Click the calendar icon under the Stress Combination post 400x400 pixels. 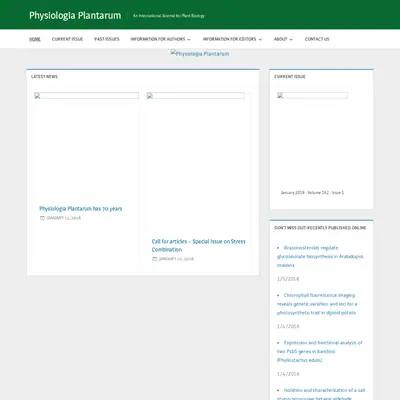click(x=155, y=259)
